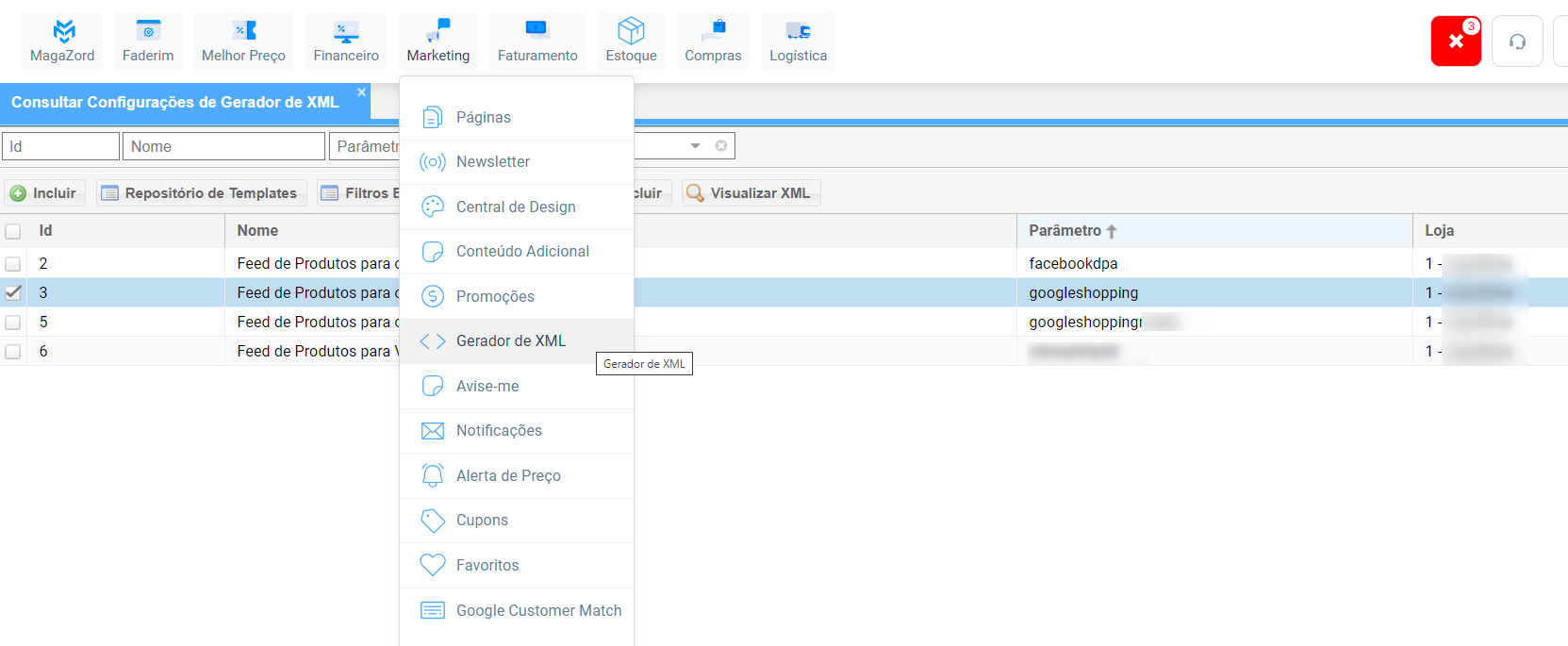Uncheck the checkbox for row Id 3
The image size is (1568, 646).
coord(13,293)
